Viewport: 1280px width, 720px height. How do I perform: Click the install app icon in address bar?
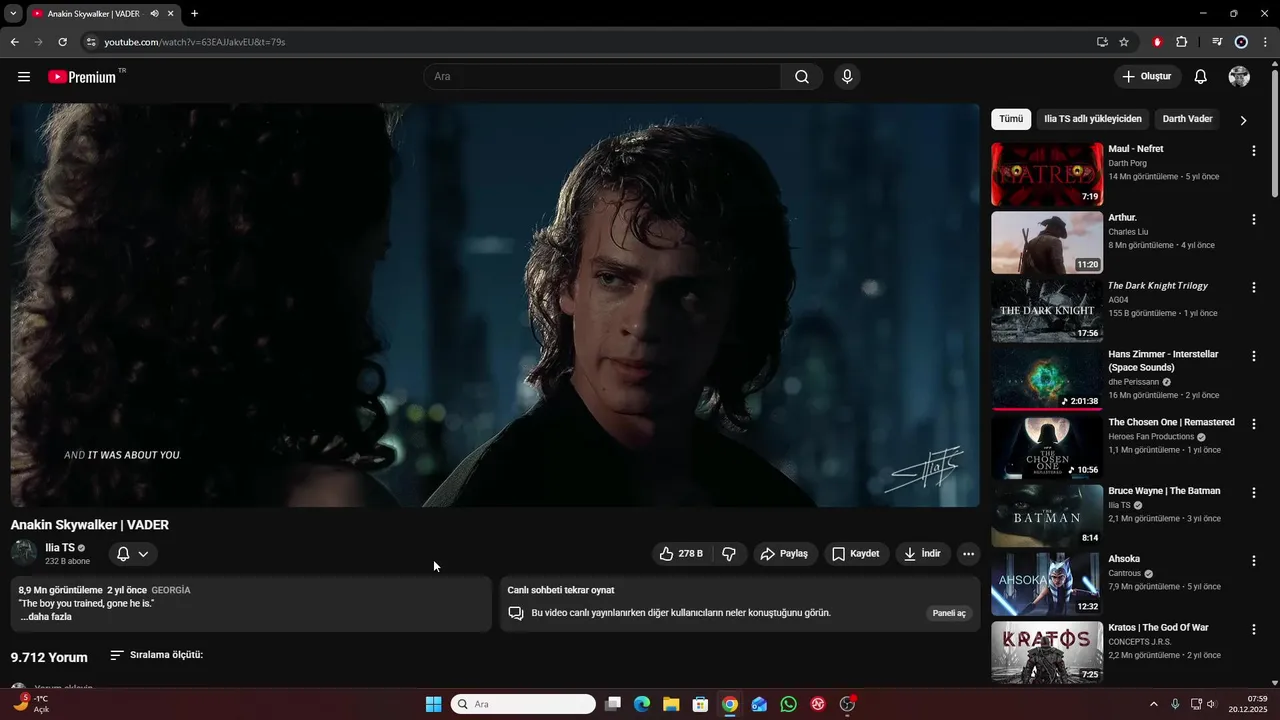click(x=1102, y=42)
